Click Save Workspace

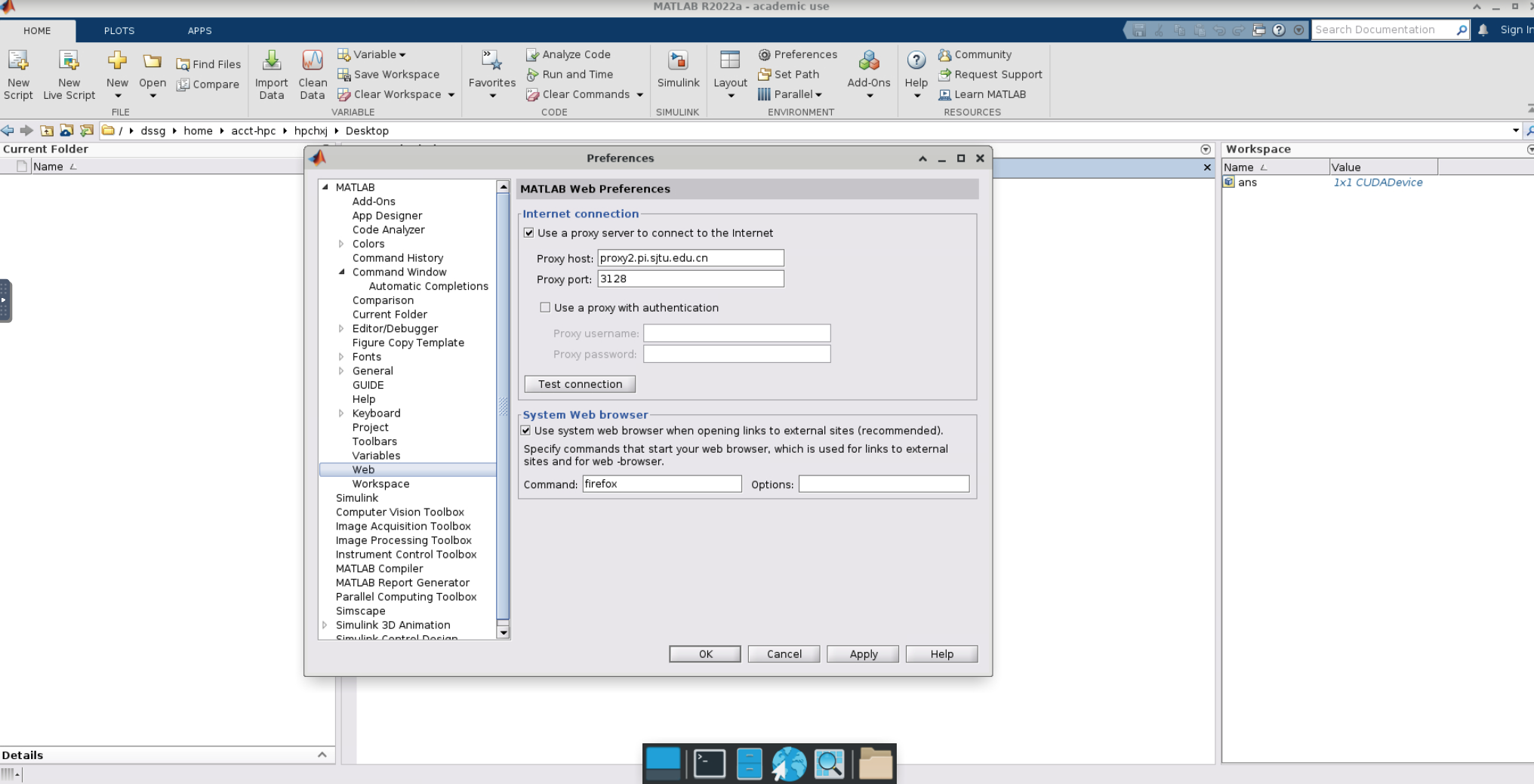click(x=388, y=74)
